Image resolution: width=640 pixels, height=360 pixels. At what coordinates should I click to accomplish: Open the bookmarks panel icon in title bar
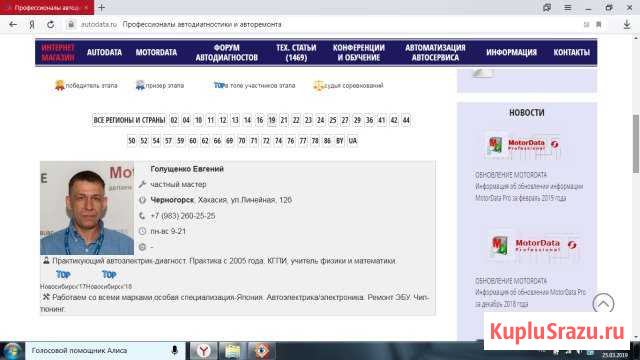click(547, 7)
